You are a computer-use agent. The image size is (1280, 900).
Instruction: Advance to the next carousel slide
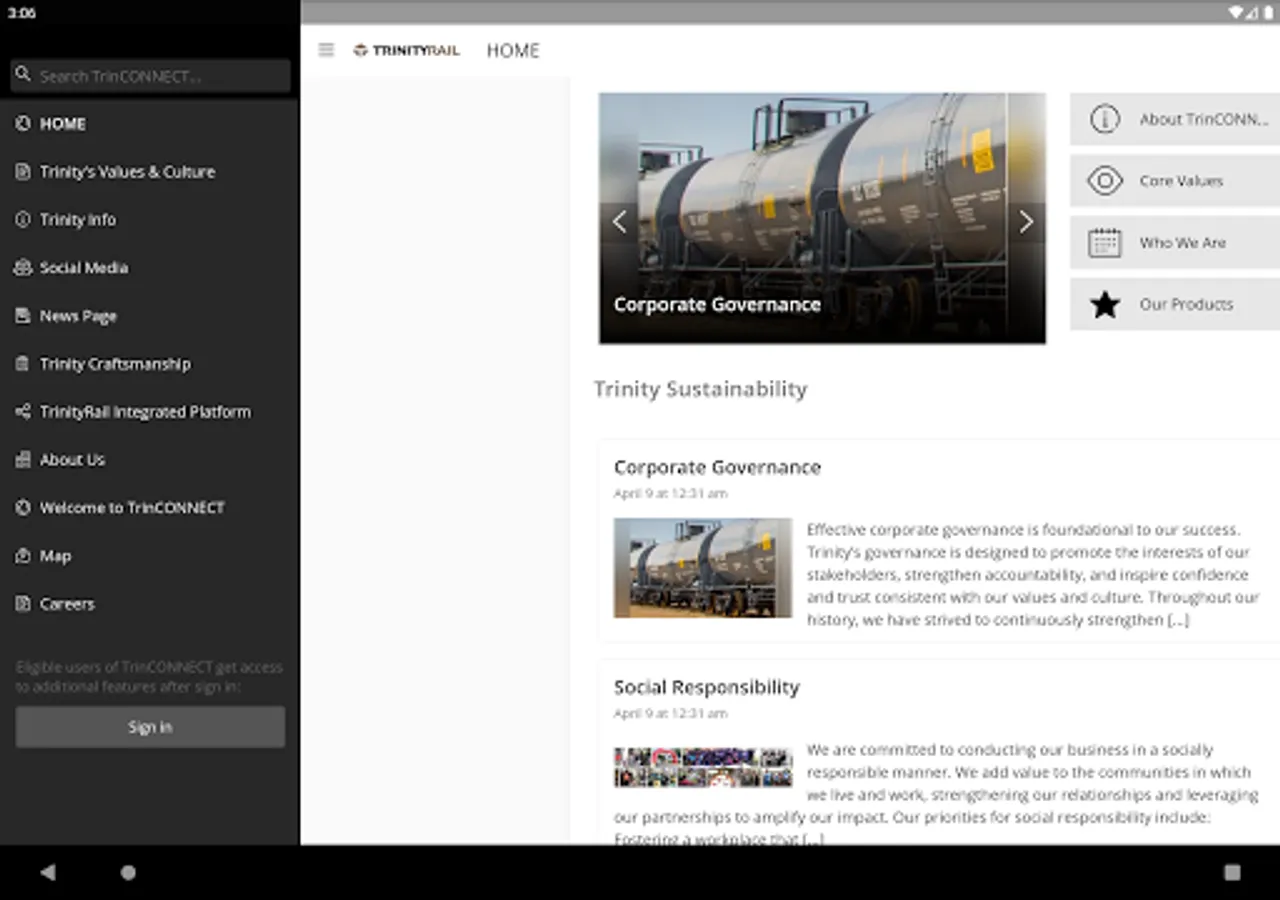pyautogui.click(x=1026, y=222)
